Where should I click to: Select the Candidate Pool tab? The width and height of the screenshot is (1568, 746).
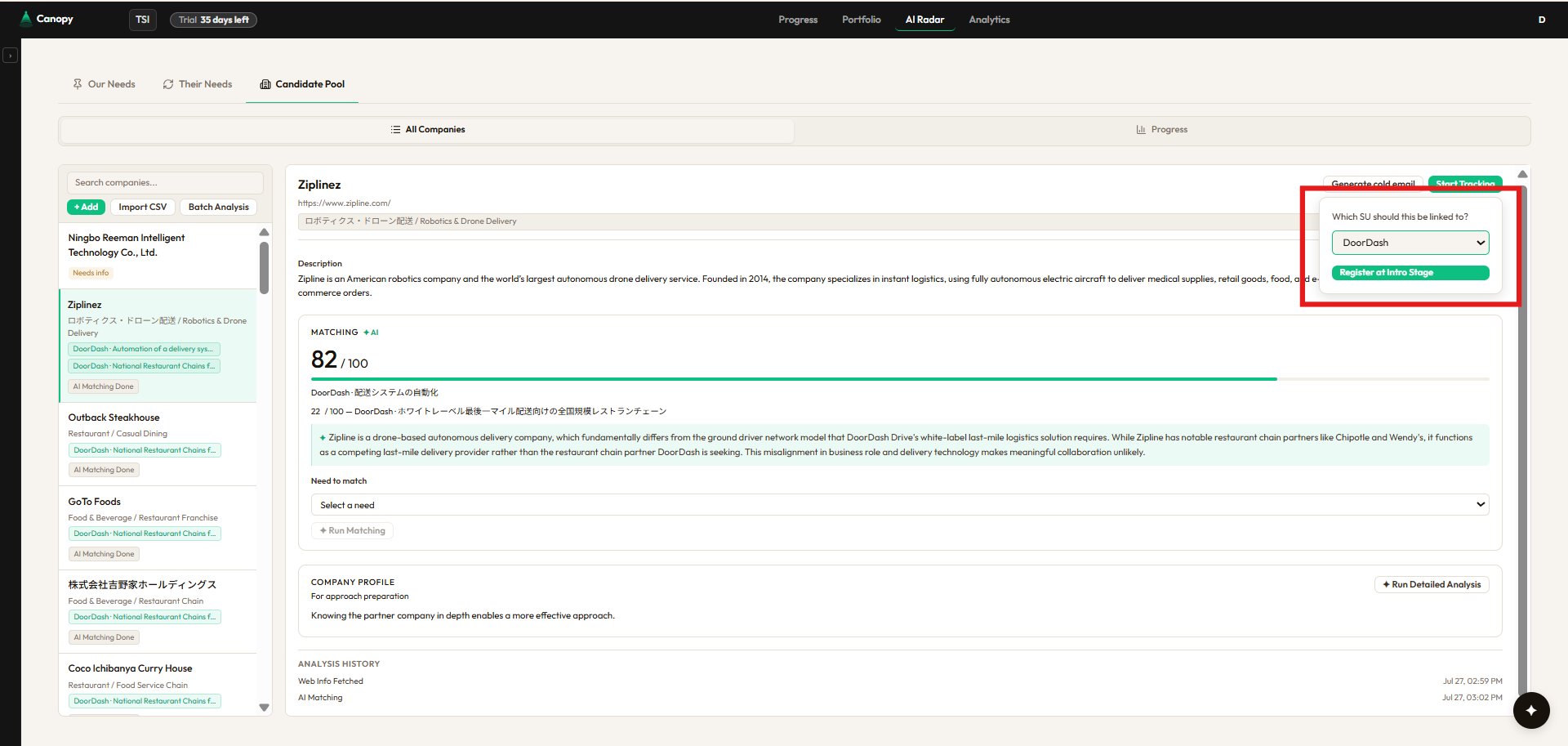pos(302,84)
